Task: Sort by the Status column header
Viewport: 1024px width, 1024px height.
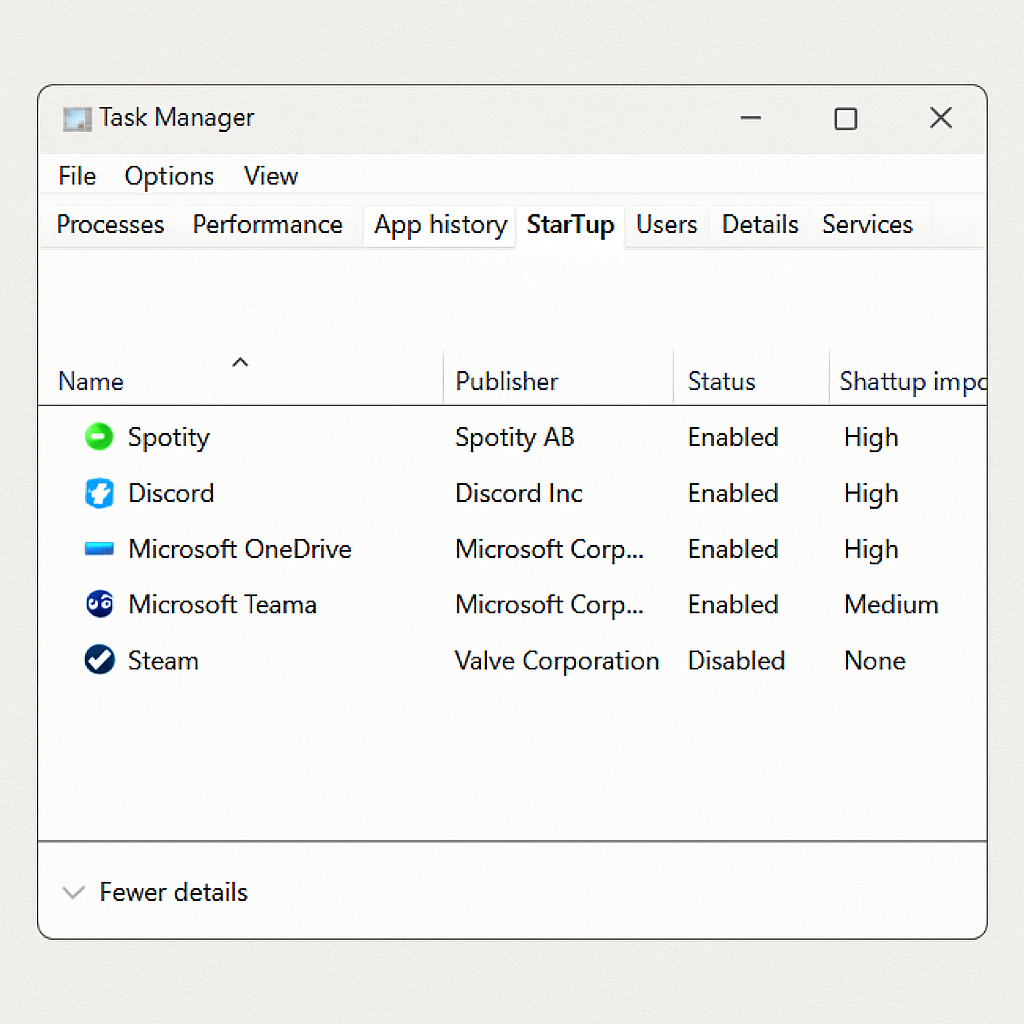Action: (x=721, y=381)
